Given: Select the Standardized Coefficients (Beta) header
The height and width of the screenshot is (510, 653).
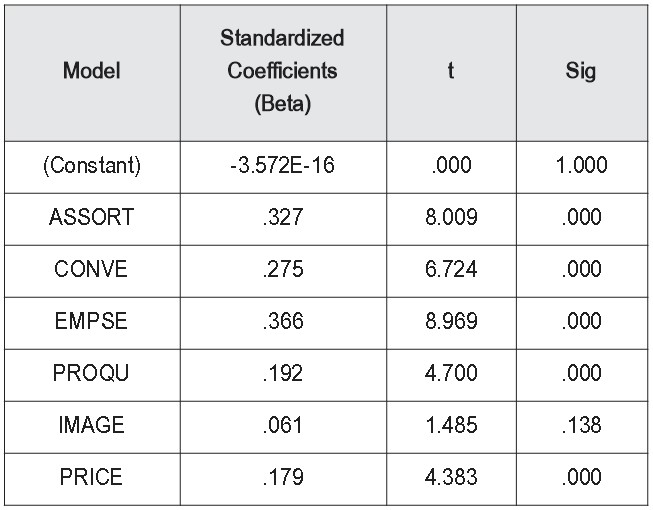Looking at the screenshot, I should tap(282, 71).
